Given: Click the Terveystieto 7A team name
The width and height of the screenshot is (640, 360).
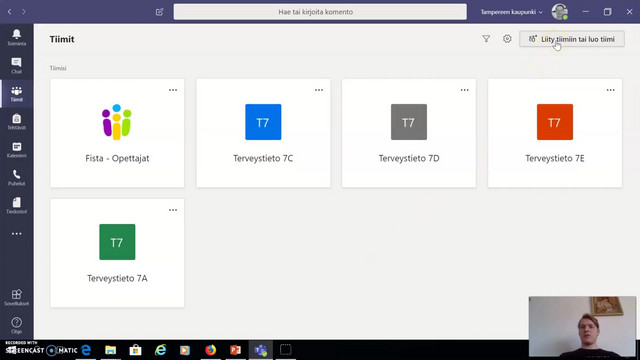Looking at the screenshot, I should [117, 278].
